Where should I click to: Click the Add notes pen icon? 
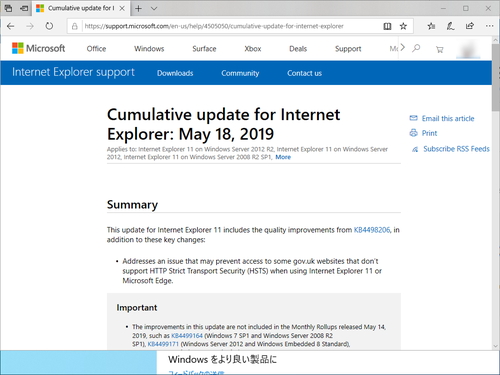click(x=451, y=26)
